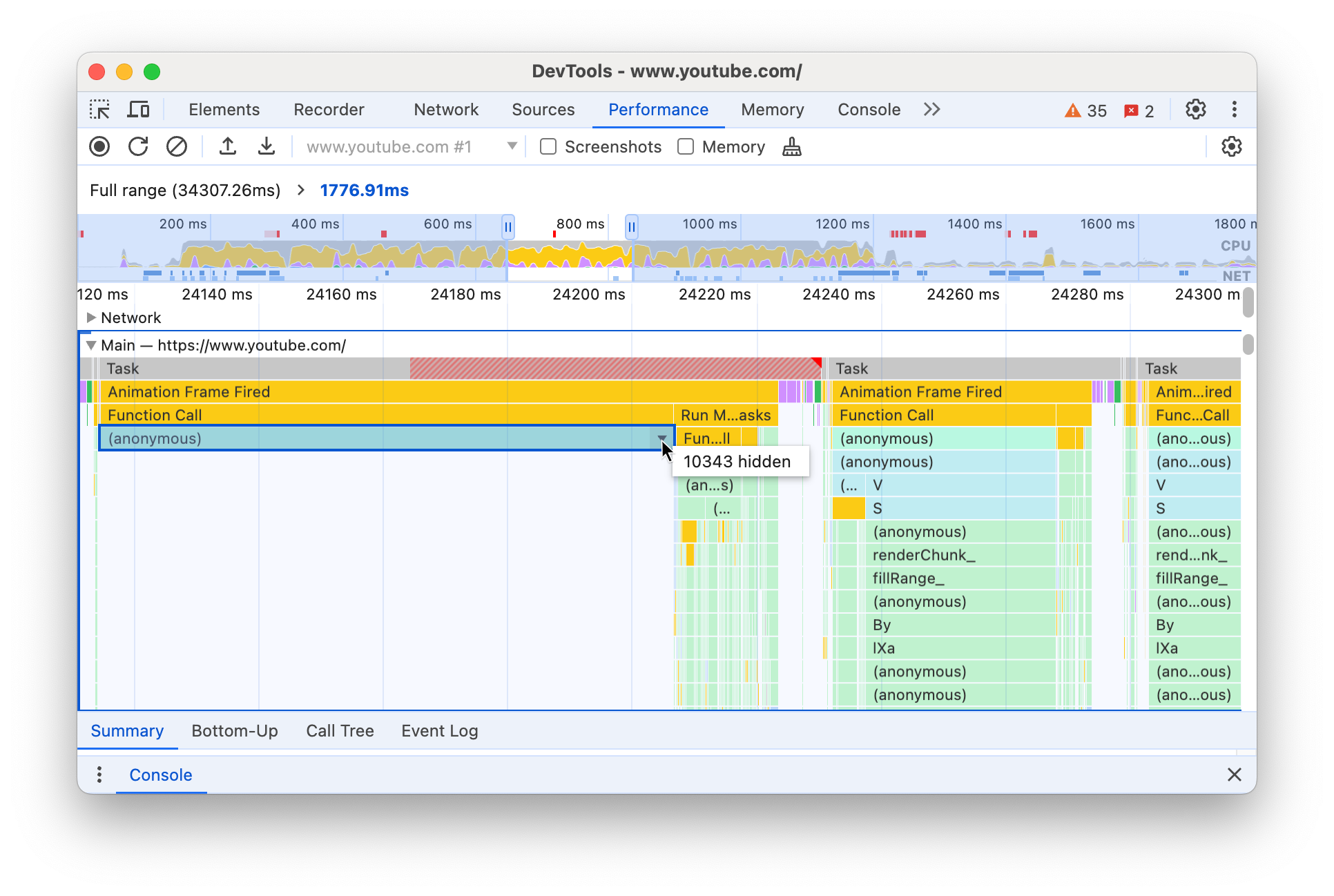Click the Console tab at bottom

click(160, 773)
